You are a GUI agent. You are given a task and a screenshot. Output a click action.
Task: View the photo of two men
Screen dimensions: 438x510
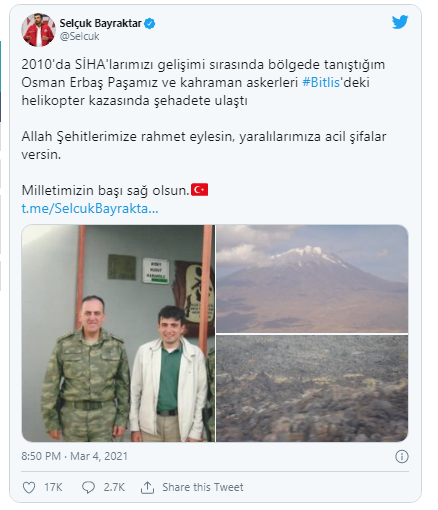tap(118, 333)
